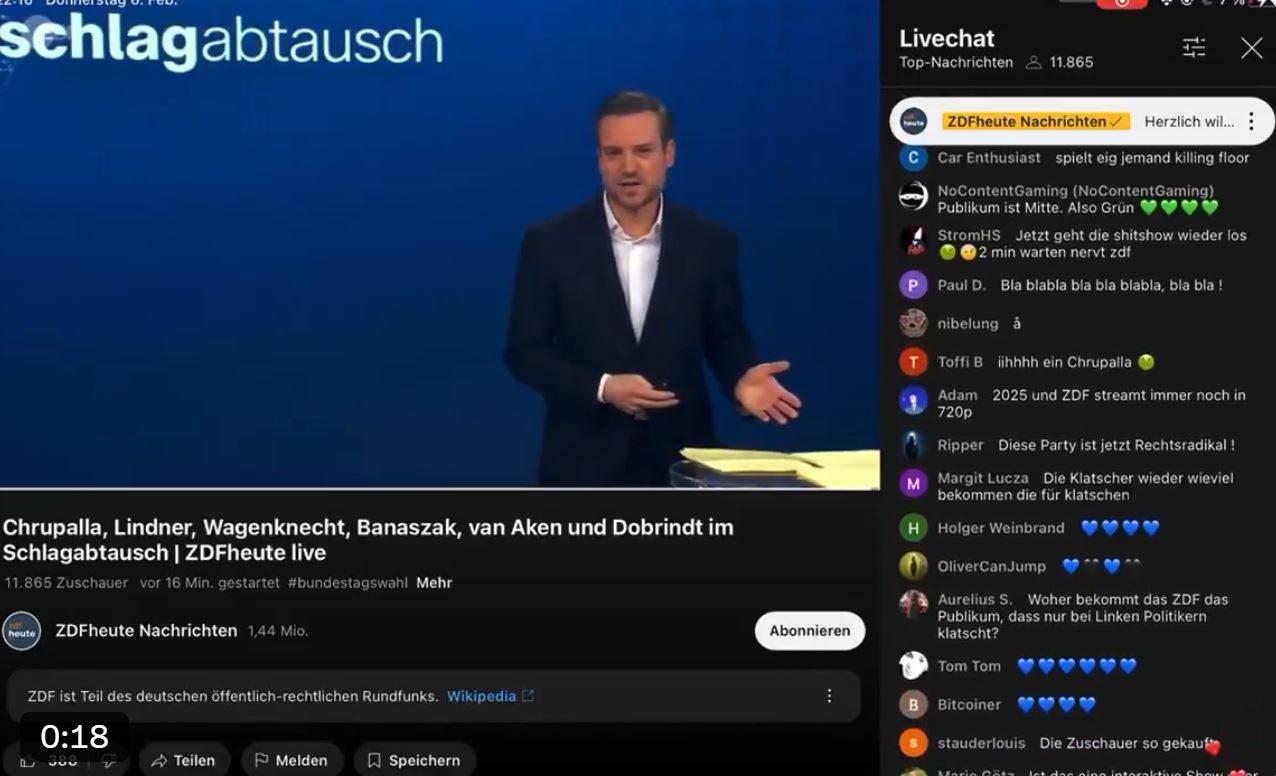Open options menu on pinned ZDFheute message
The height and width of the screenshot is (776, 1276).
point(1250,121)
